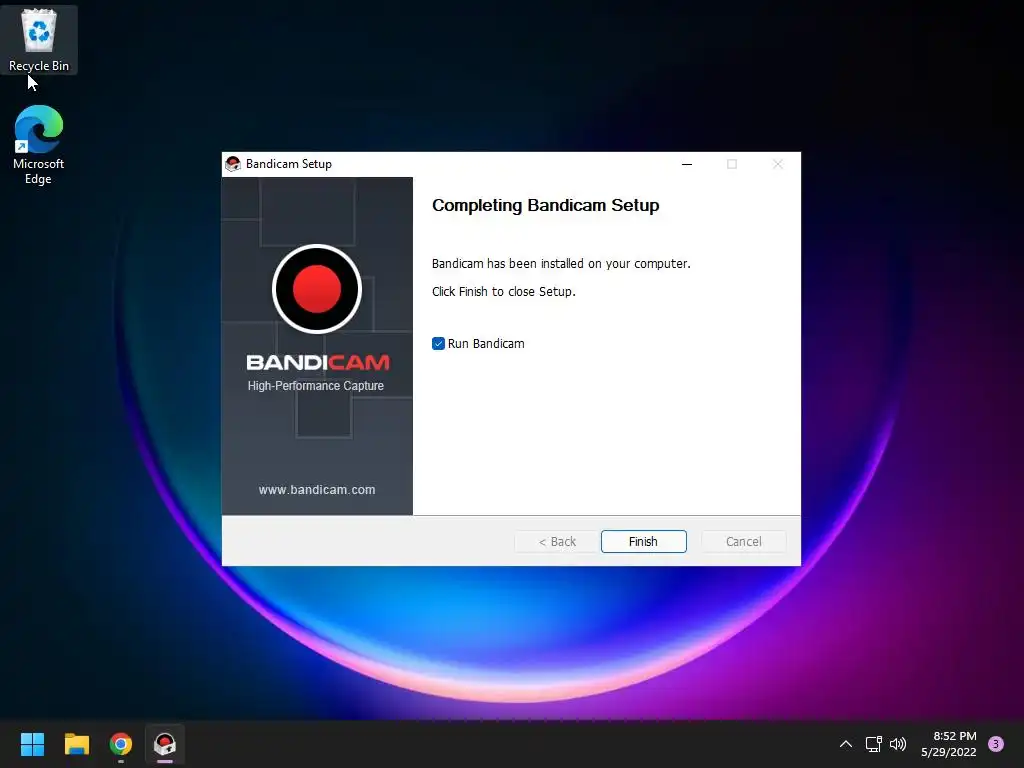The image size is (1024, 768).
Task: Click the Bandicam Setup title bar icon
Action: (x=232, y=164)
